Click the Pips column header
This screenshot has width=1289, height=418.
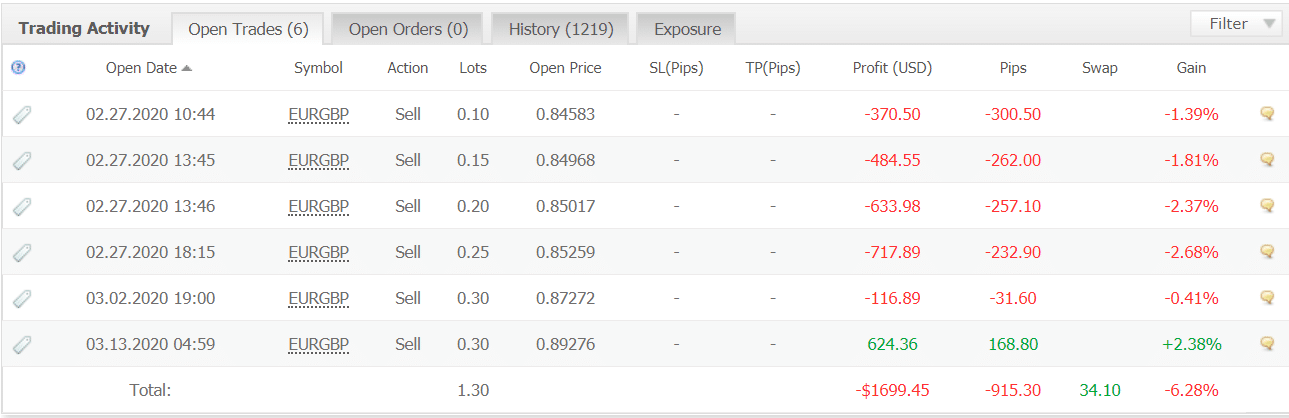(1013, 68)
